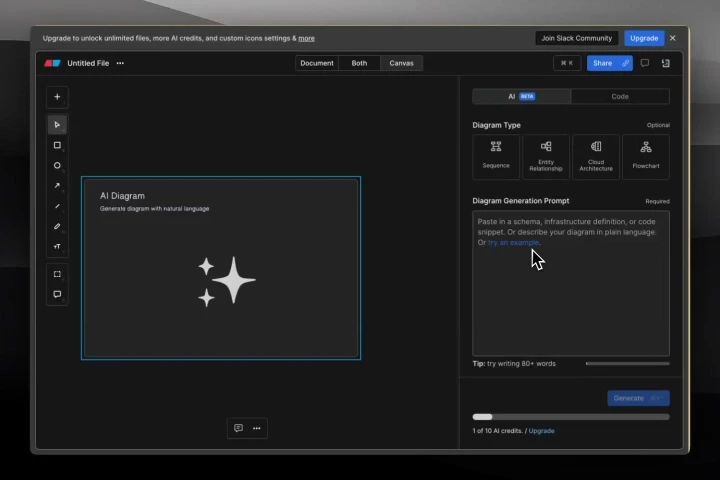Select the line drawing tool
This screenshot has height=480, width=720.
[x=57, y=206]
